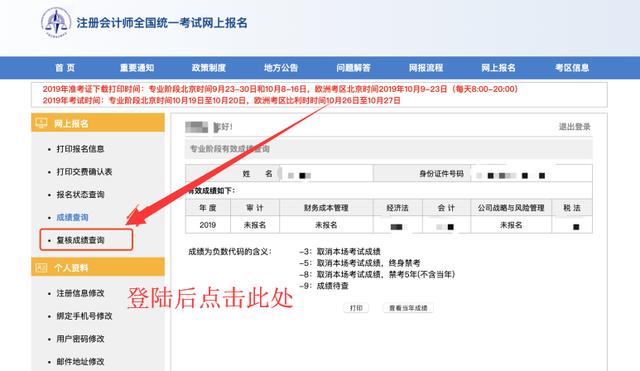Click the 会计 table column header
Image resolution: width=640 pixels, height=371 pixels.
point(446,208)
